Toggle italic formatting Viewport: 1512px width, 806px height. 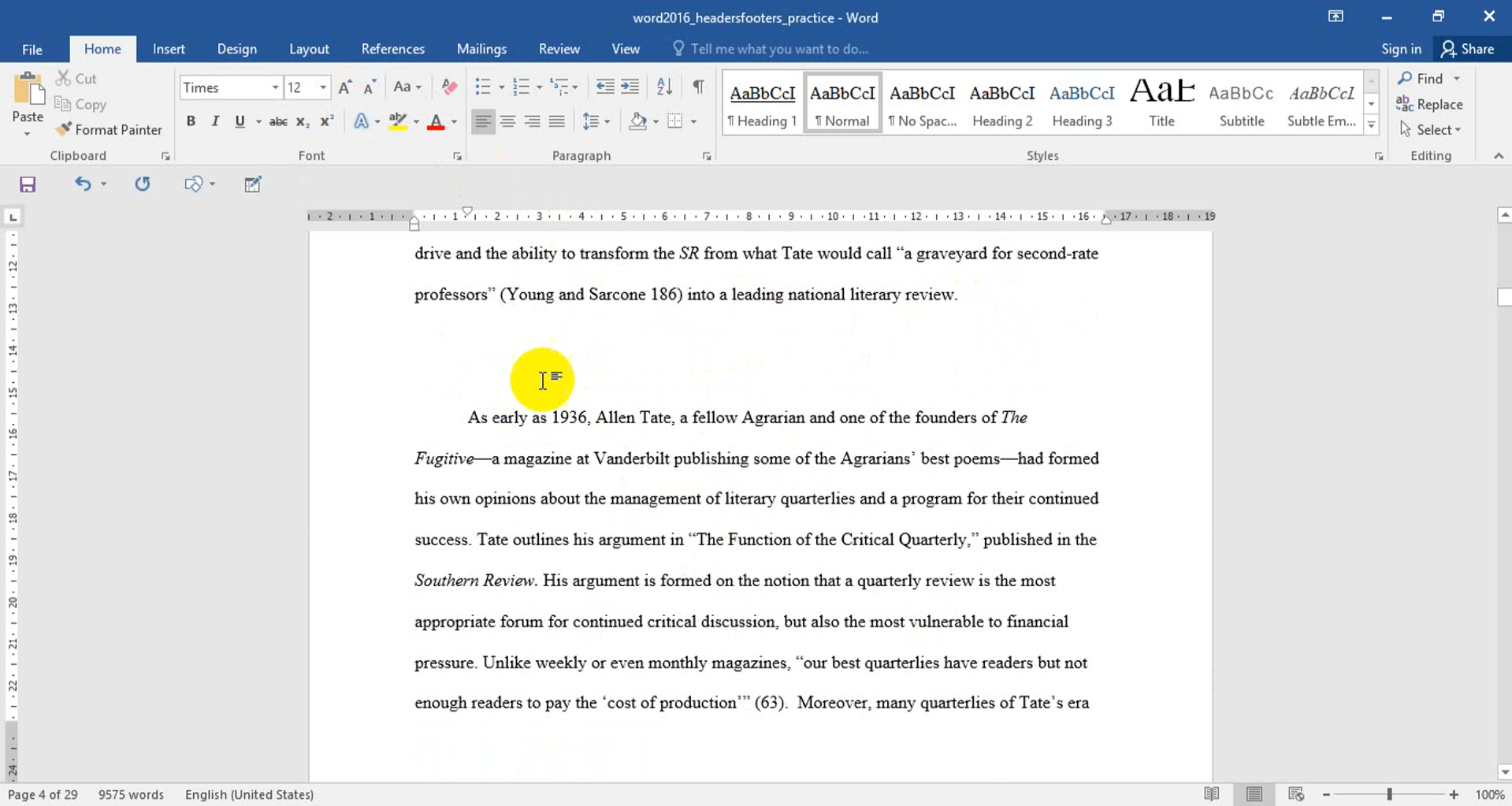point(215,122)
